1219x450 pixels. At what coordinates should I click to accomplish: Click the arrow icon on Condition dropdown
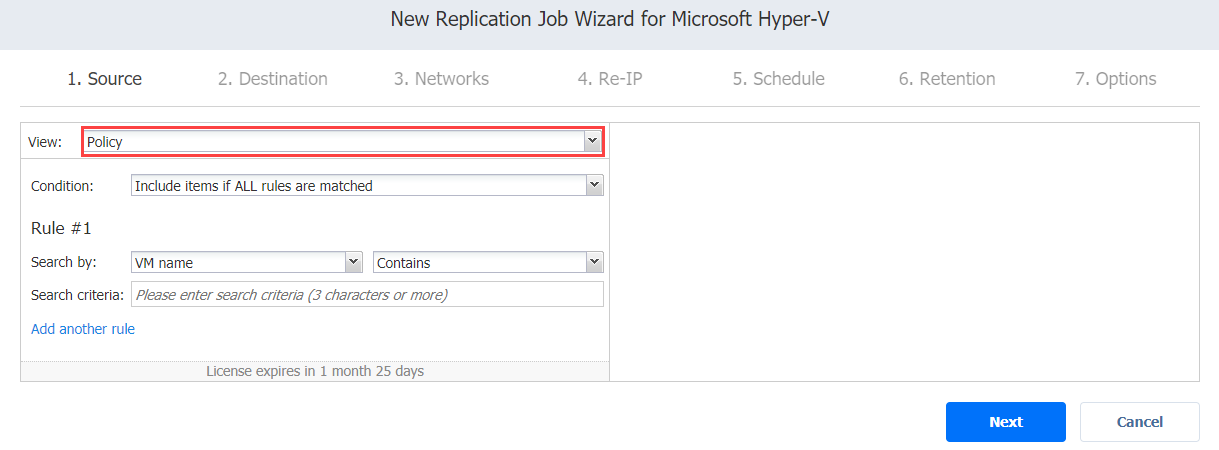[594, 185]
